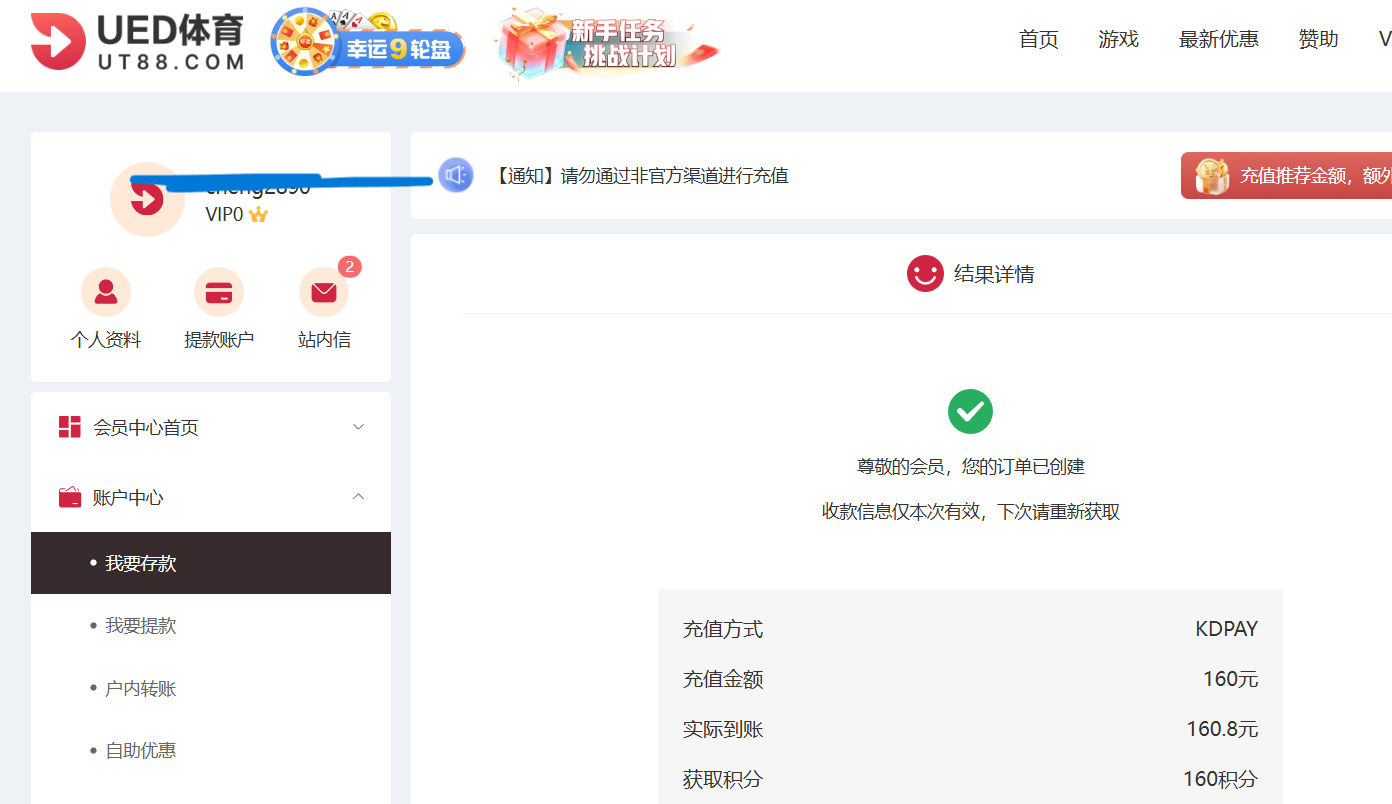
Task: Select the 提款账户 bank card icon
Action: tap(219, 291)
